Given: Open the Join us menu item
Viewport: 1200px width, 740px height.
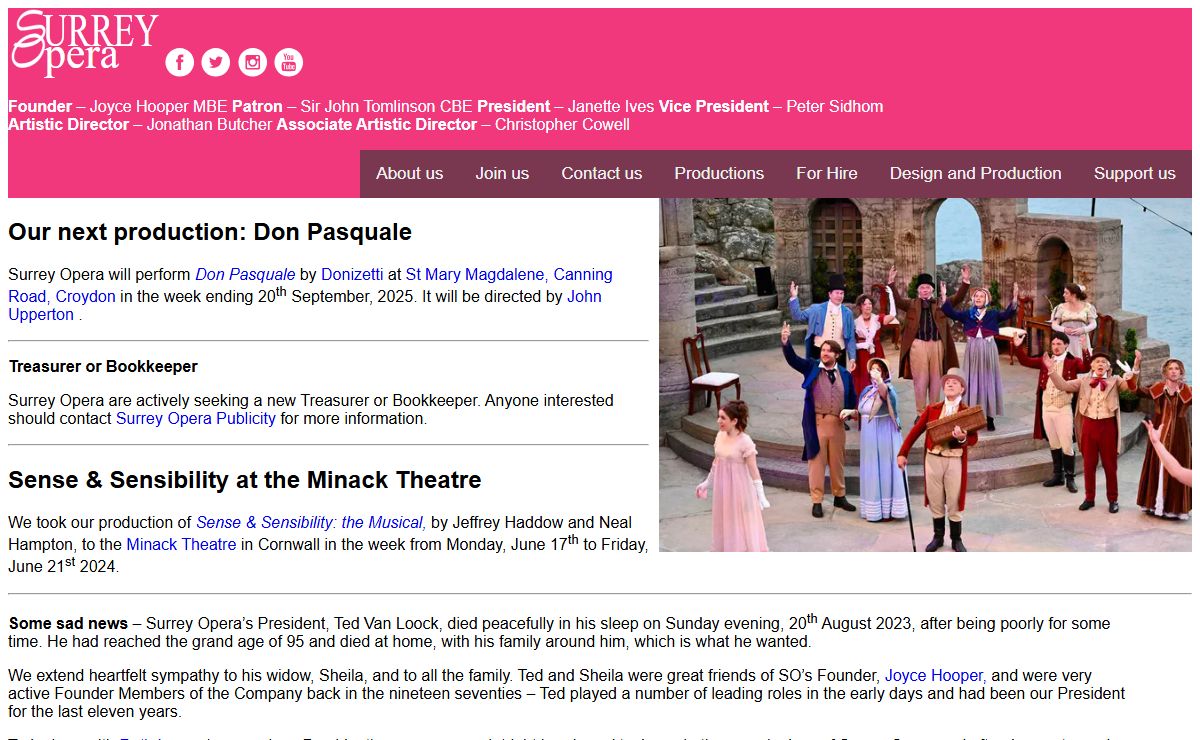Looking at the screenshot, I should click(502, 173).
